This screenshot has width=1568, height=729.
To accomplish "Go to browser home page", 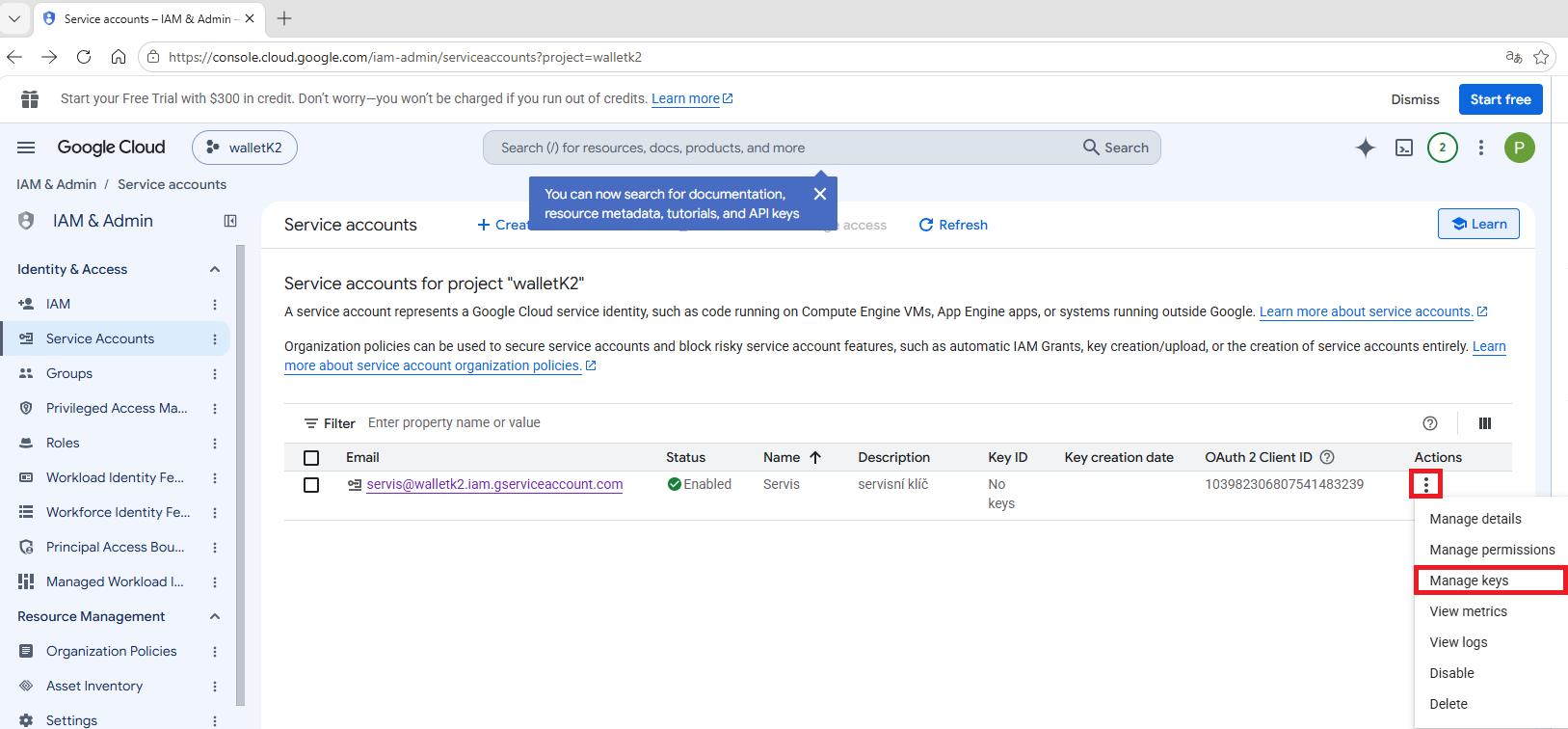I will click(x=119, y=57).
